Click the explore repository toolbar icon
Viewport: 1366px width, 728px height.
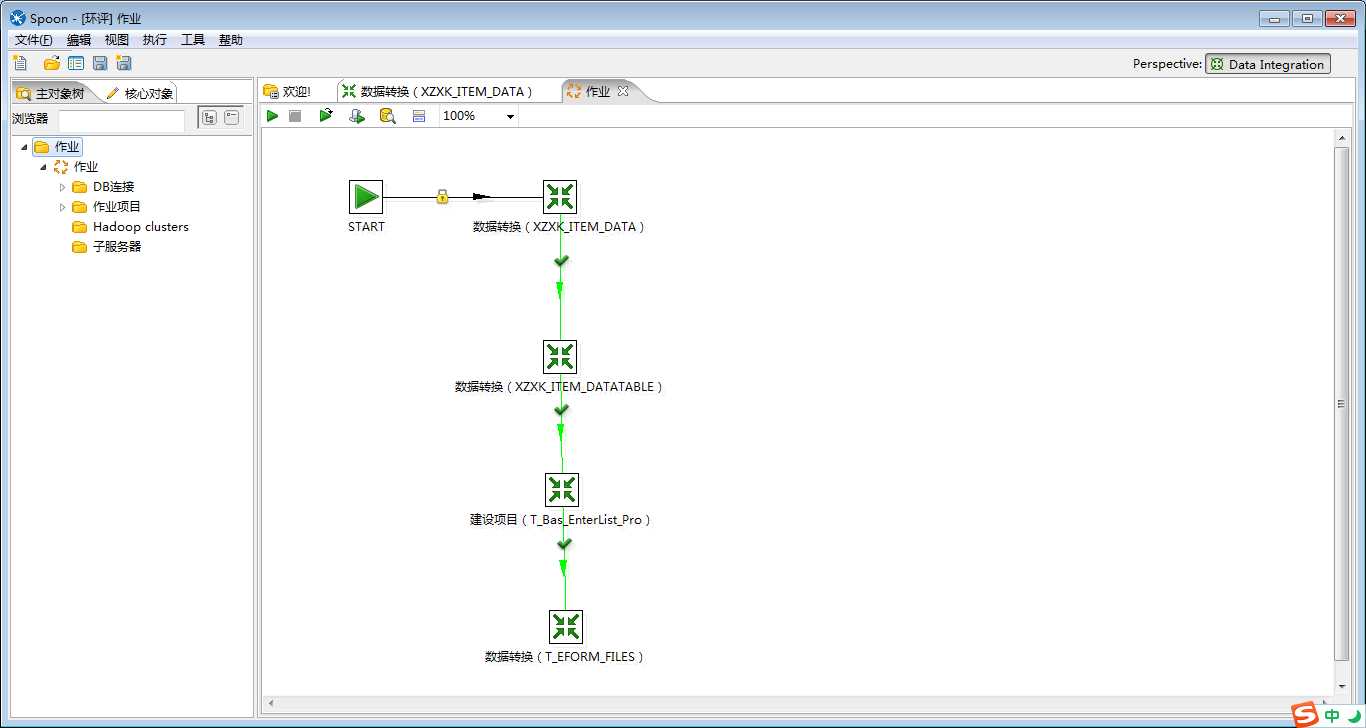(x=76, y=63)
